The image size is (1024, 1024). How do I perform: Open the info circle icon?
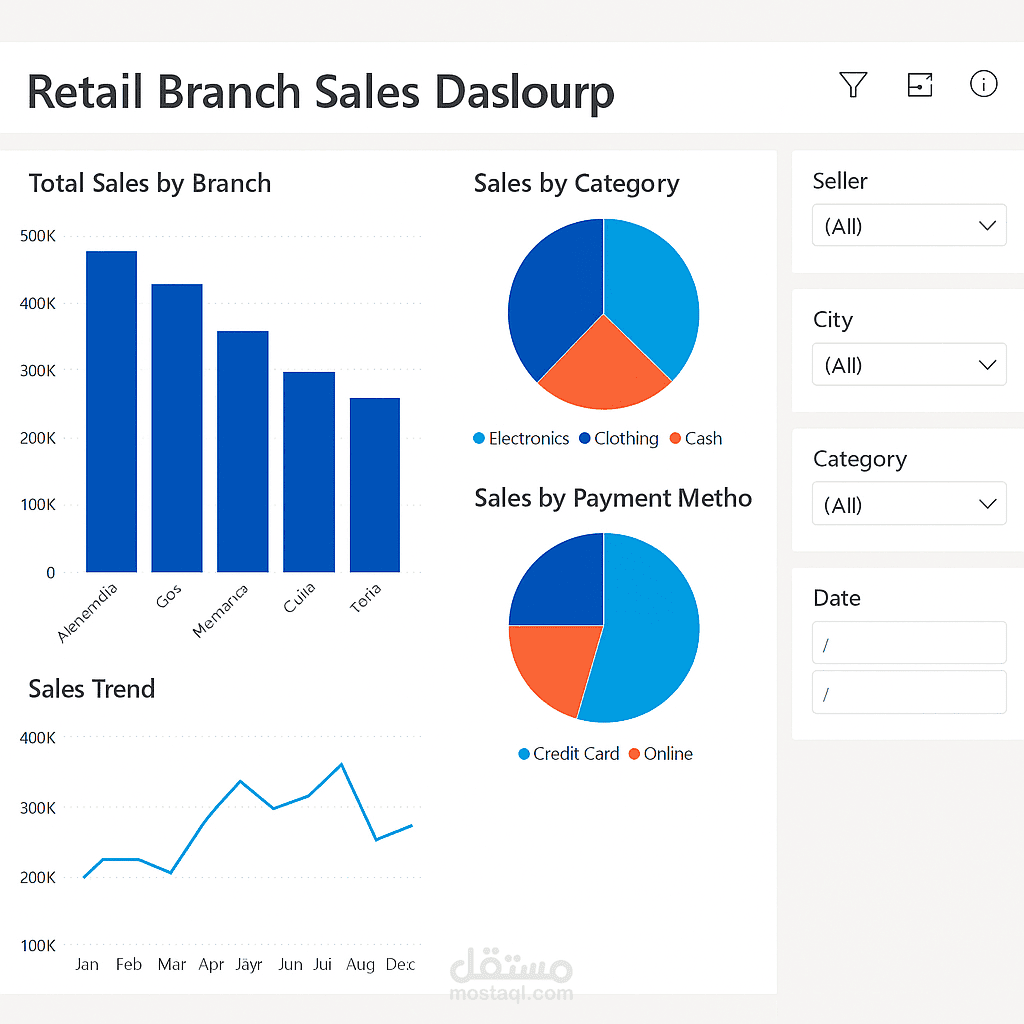coord(984,84)
